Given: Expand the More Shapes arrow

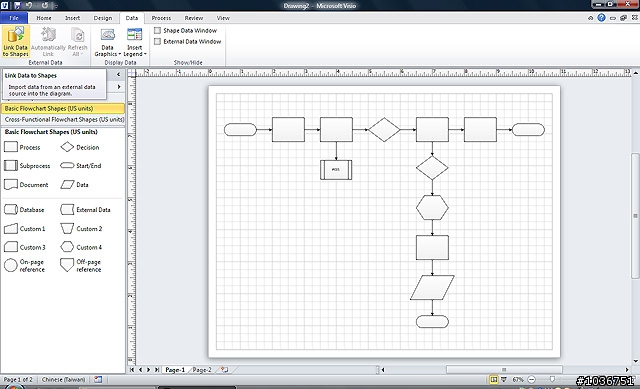Looking at the screenshot, I should 119,87.
